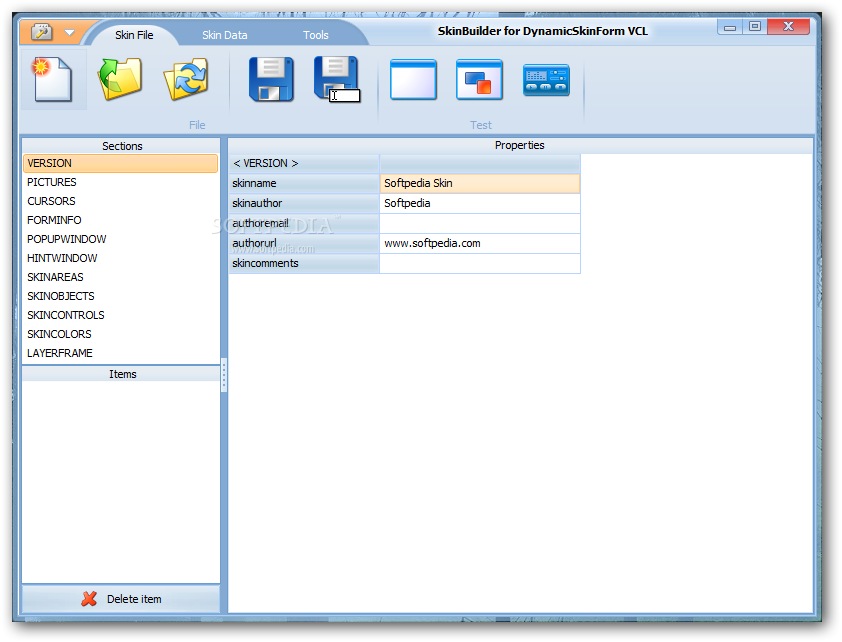This screenshot has width=842, height=642.
Task: Click the Delete item button
Action: pyautogui.click(x=121, y=599)
